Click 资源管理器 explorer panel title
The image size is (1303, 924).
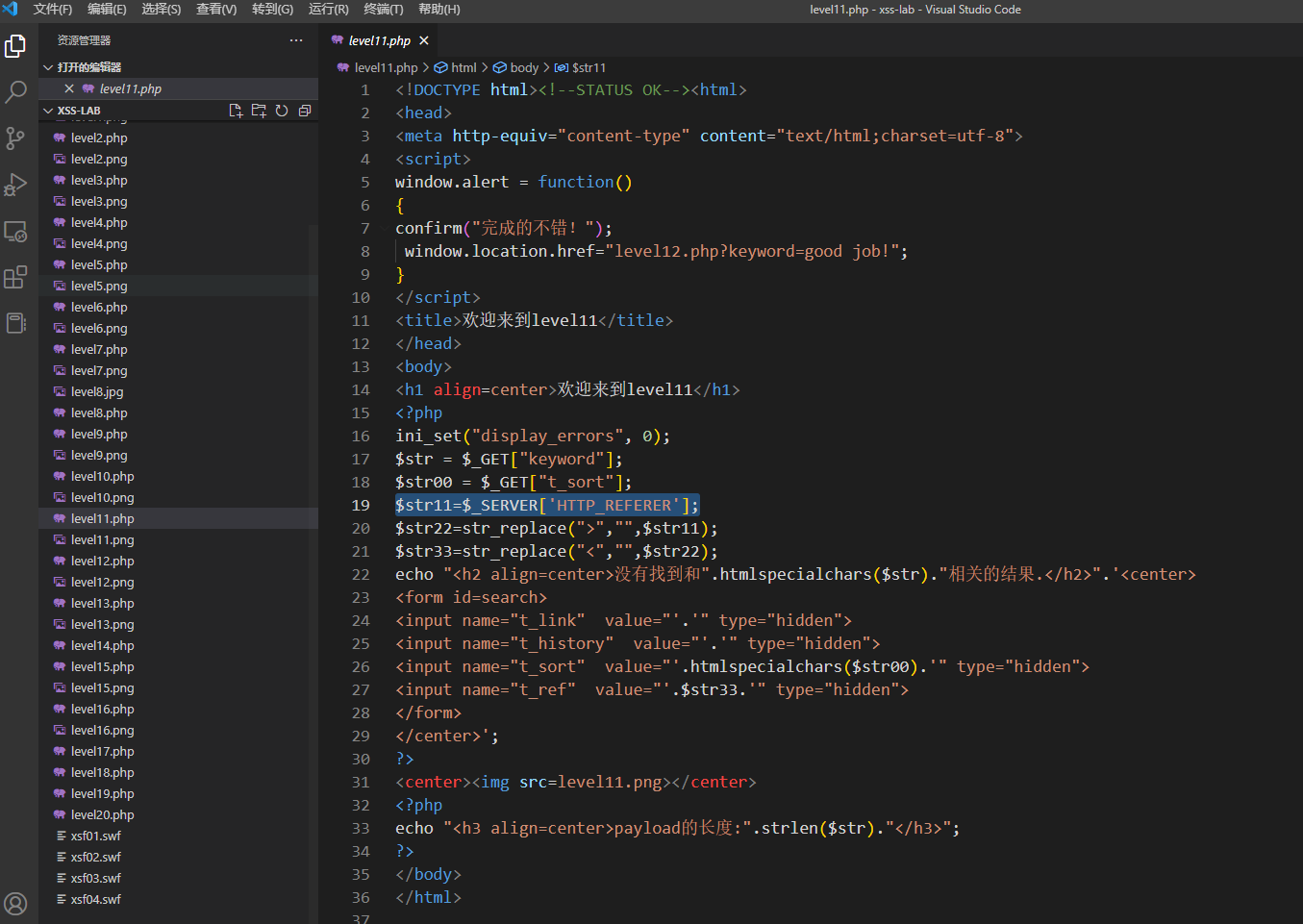84,40
